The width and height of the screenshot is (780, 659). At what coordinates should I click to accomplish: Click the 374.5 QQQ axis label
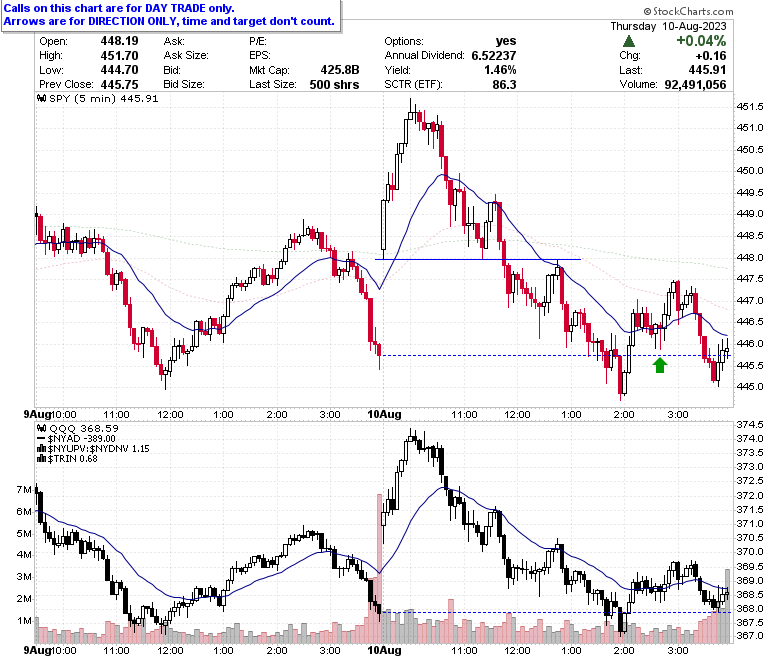pos(750,424)
